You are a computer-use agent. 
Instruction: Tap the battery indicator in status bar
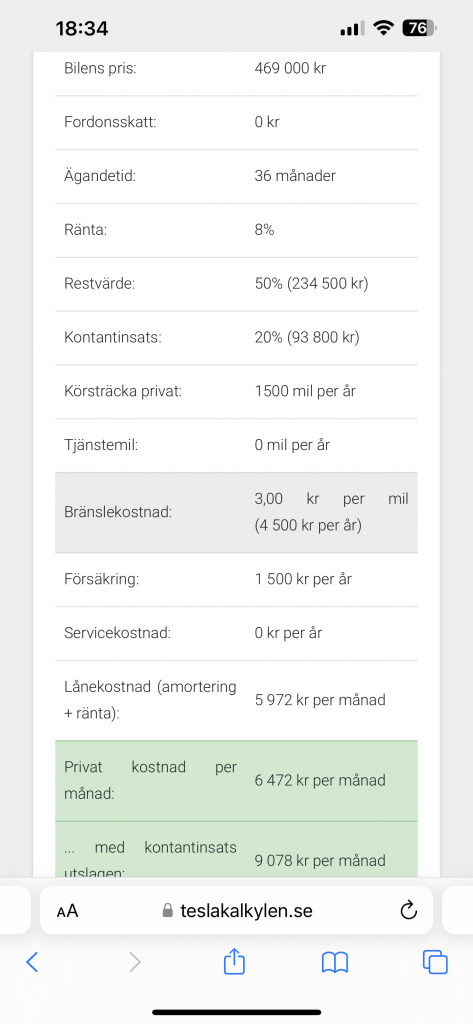click(419, 28)
